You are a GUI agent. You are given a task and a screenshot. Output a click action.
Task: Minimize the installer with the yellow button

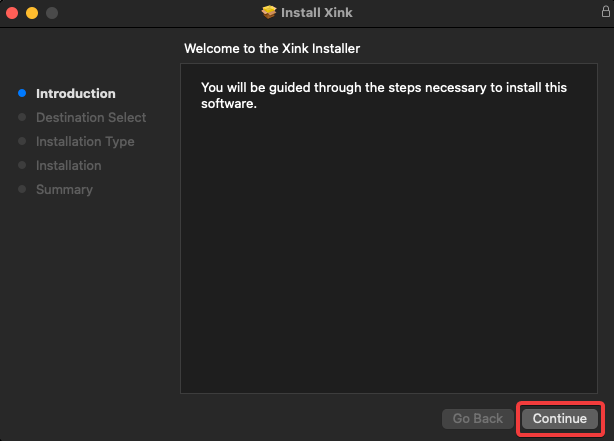[32, 13]
